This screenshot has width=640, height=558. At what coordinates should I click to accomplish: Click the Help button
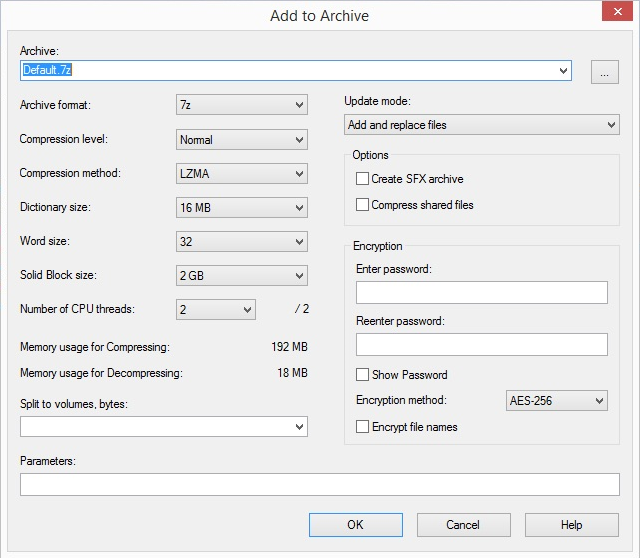click(571, 525)
